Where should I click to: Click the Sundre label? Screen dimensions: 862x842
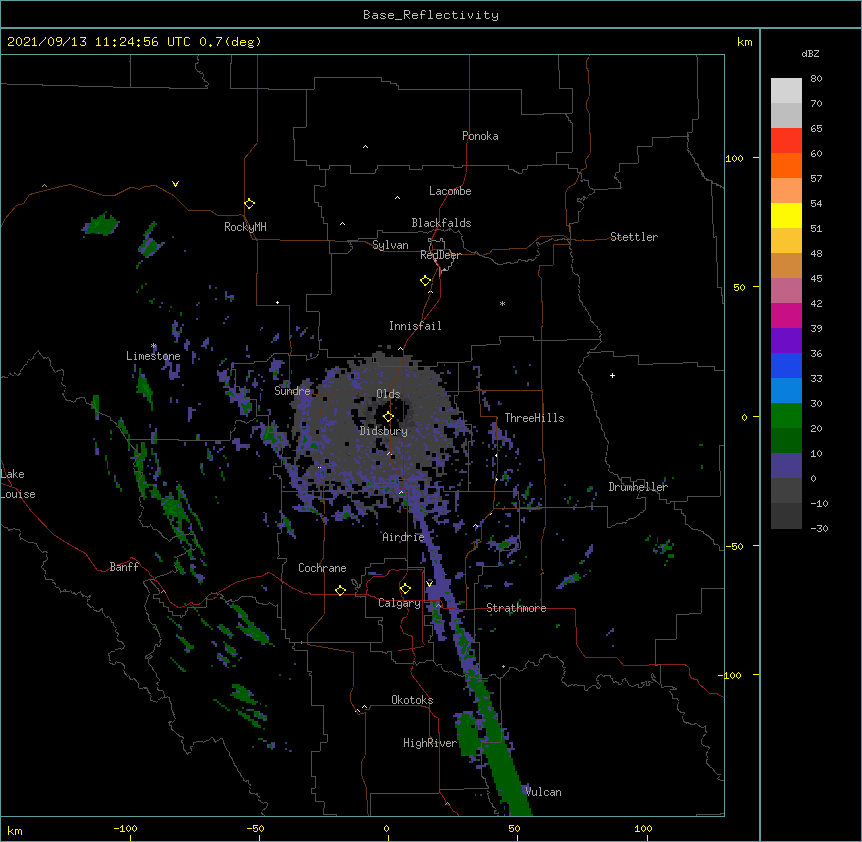click(292, 391)
